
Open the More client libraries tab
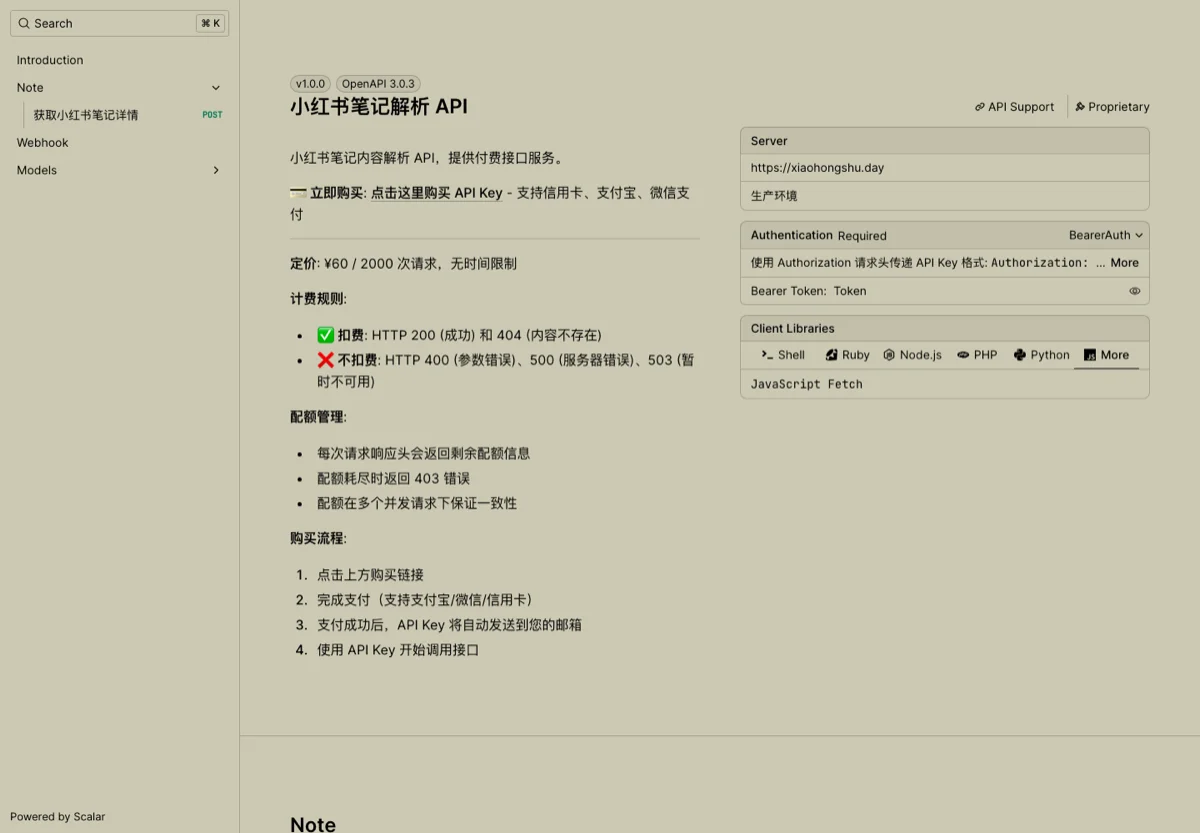(x=1106, y=355)
